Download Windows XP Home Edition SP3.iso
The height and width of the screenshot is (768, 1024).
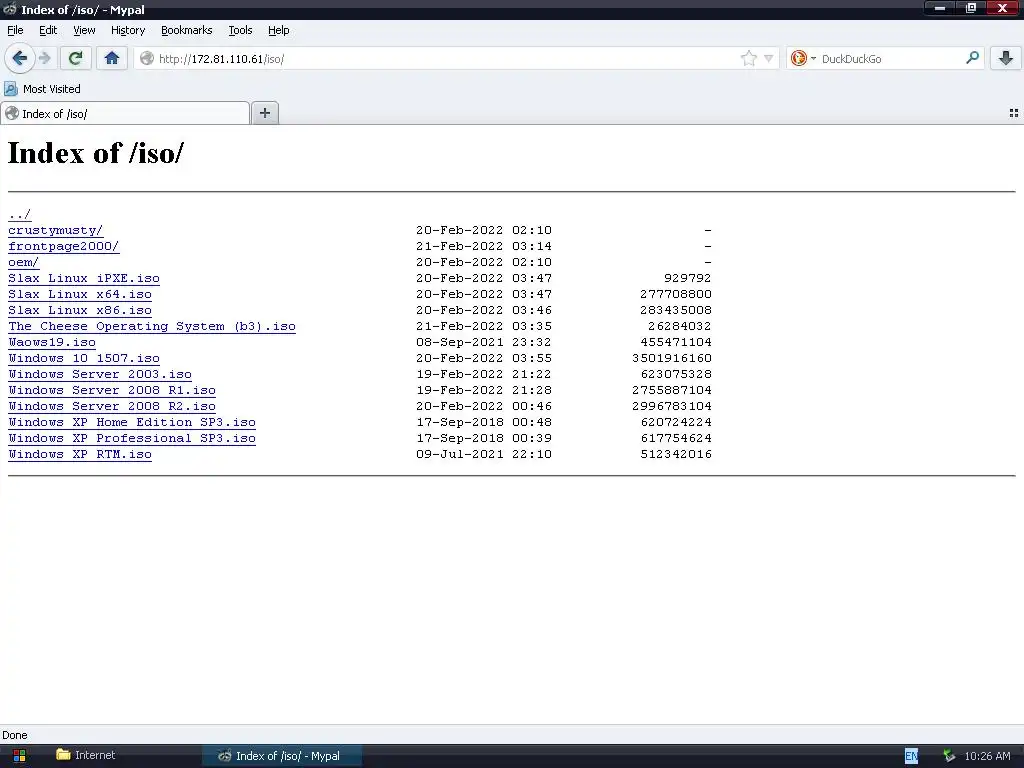(x=132, y=423)
